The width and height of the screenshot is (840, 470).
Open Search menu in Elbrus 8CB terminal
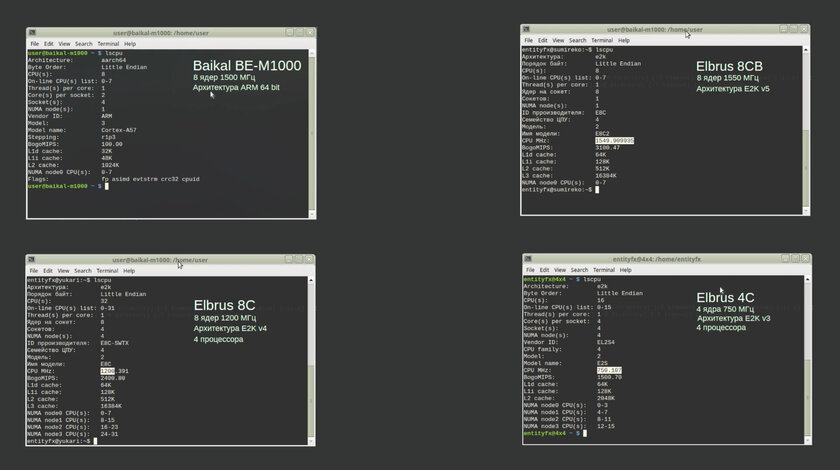point(578,40)
